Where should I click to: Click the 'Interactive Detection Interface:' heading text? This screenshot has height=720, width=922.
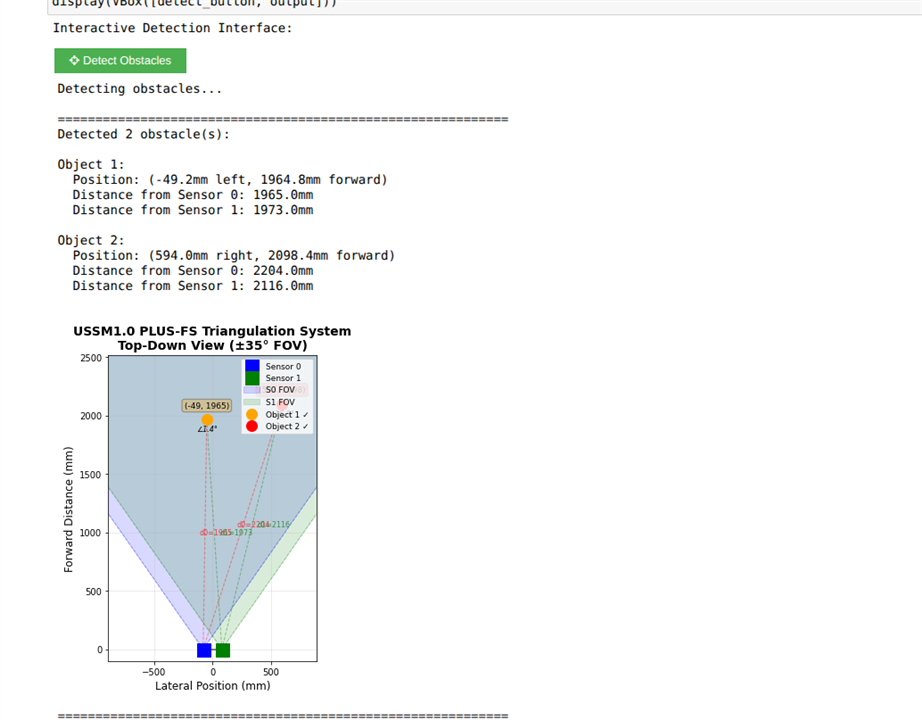(x=172, y=28)
